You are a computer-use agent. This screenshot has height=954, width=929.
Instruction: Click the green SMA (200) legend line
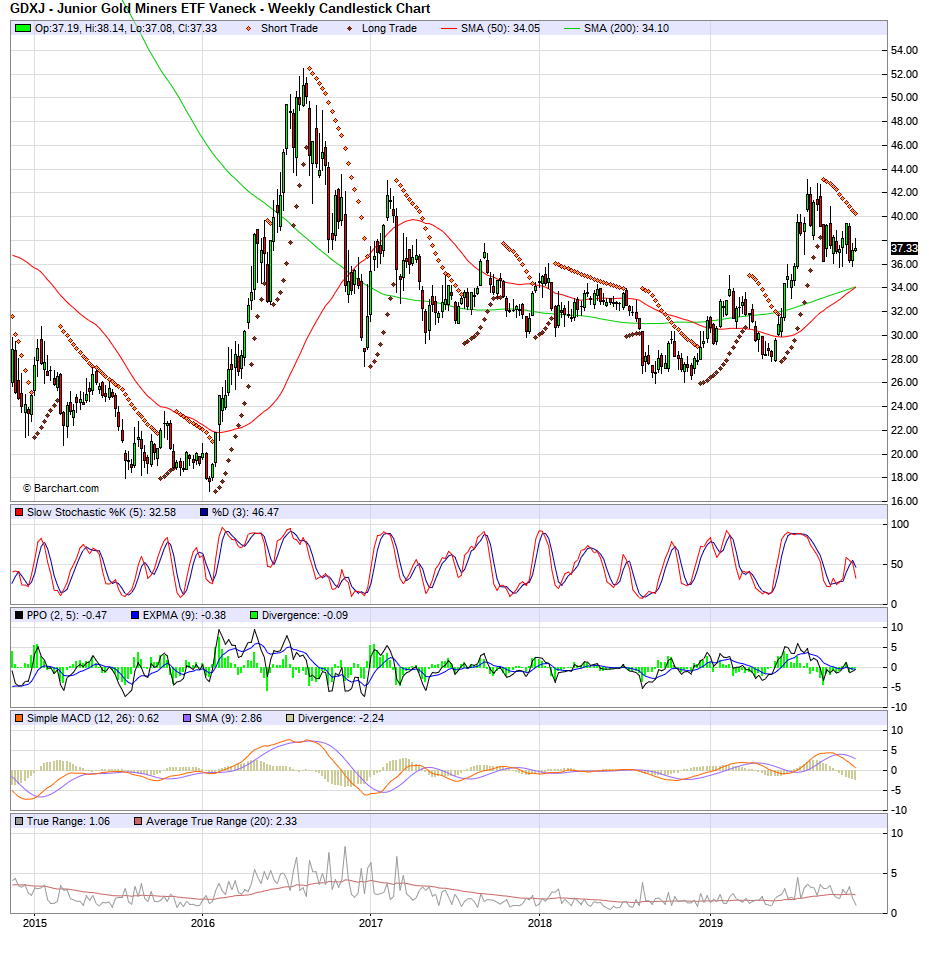(572, 29)
